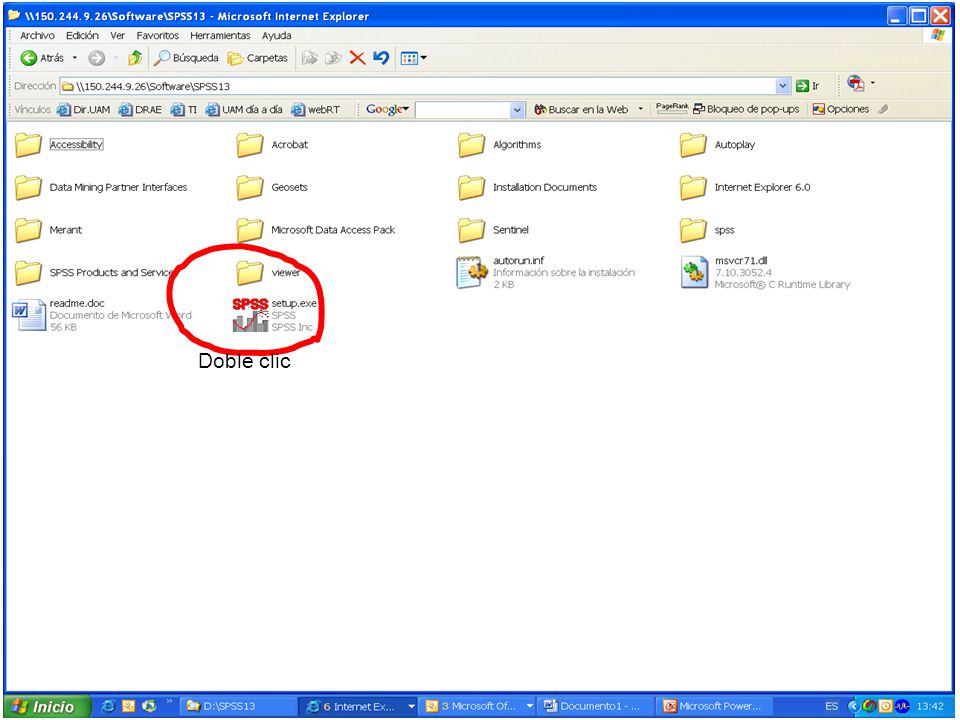The width and height of the screenshot is (960, 720).
Task: Select Microsoft Data Access Pack folder
Action: coord(316,230)
